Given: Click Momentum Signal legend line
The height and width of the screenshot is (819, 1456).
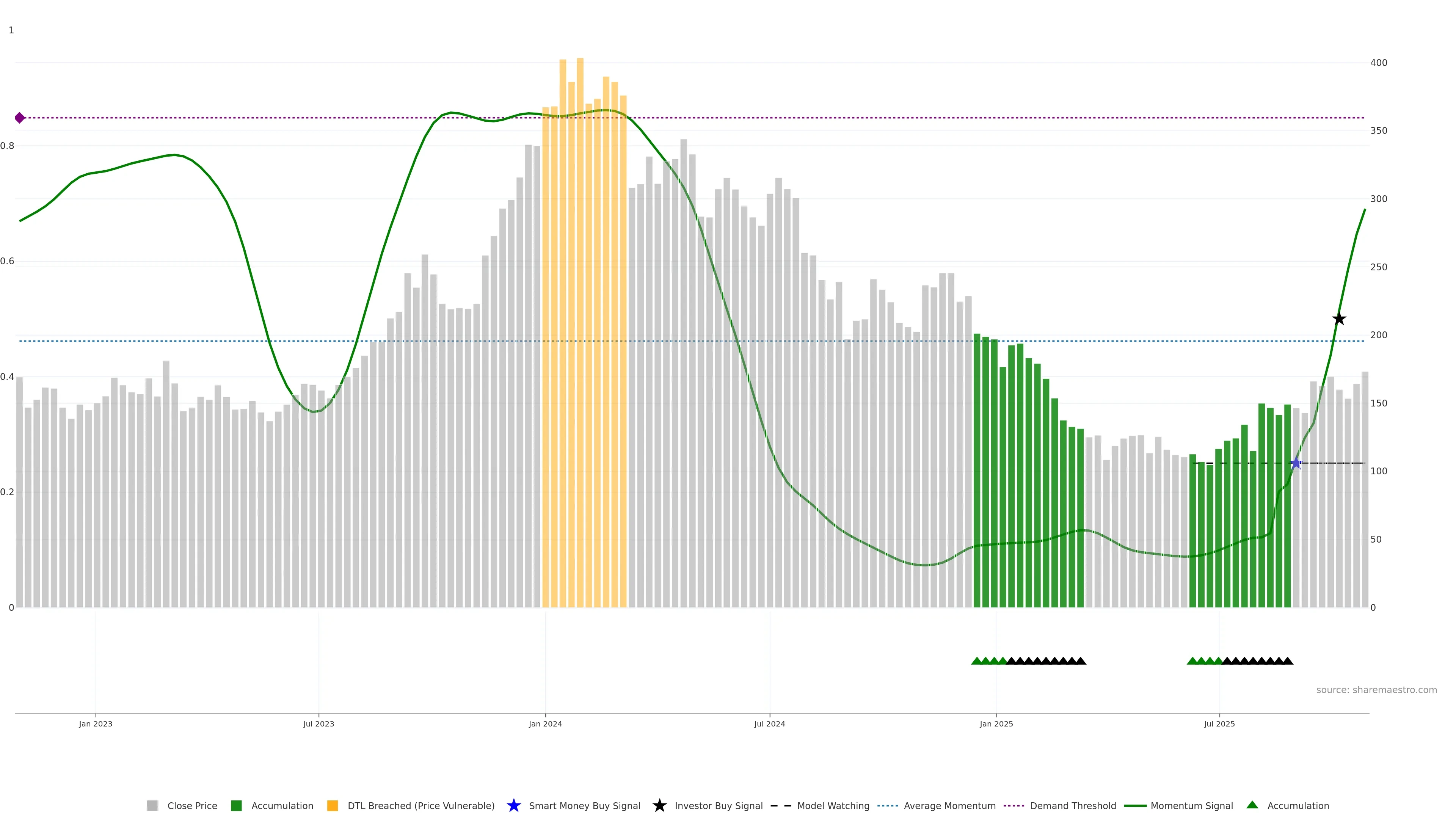Looking at the screenshot, I should [1135, 805].
